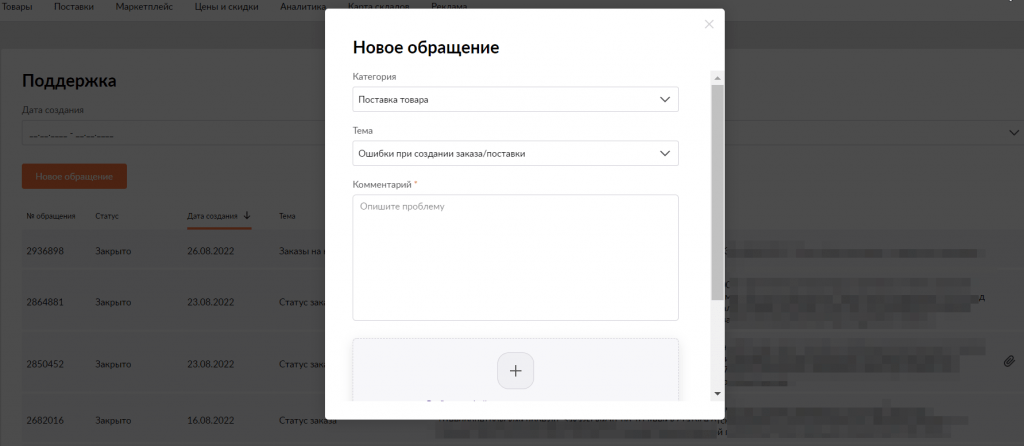
Task: Go to Поставки in top navigation
Action: tap(75, 7)
